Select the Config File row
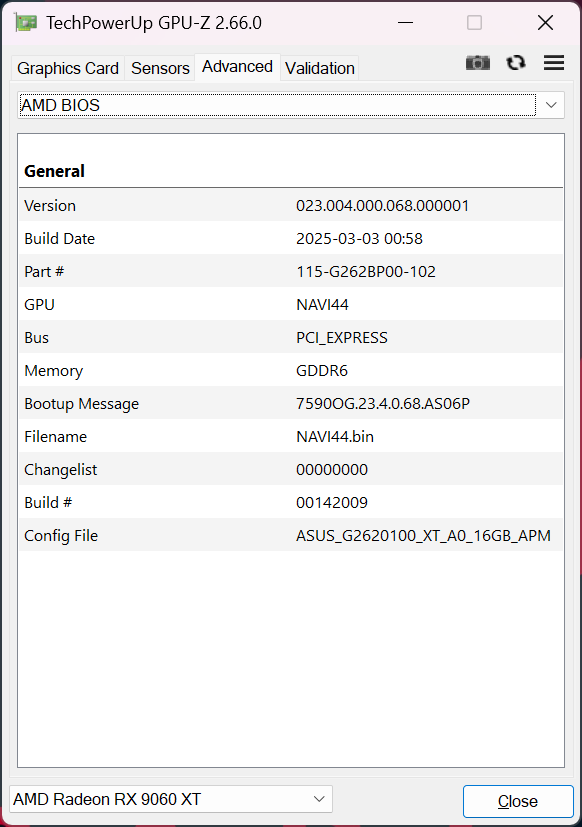This screenshot has width=582, height=827. coord(291,535)
